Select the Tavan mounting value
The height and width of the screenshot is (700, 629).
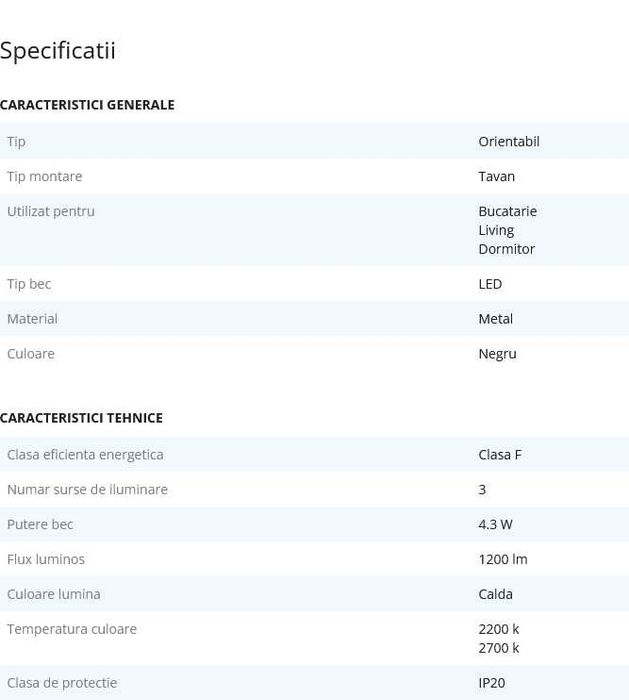pos(496,177)
